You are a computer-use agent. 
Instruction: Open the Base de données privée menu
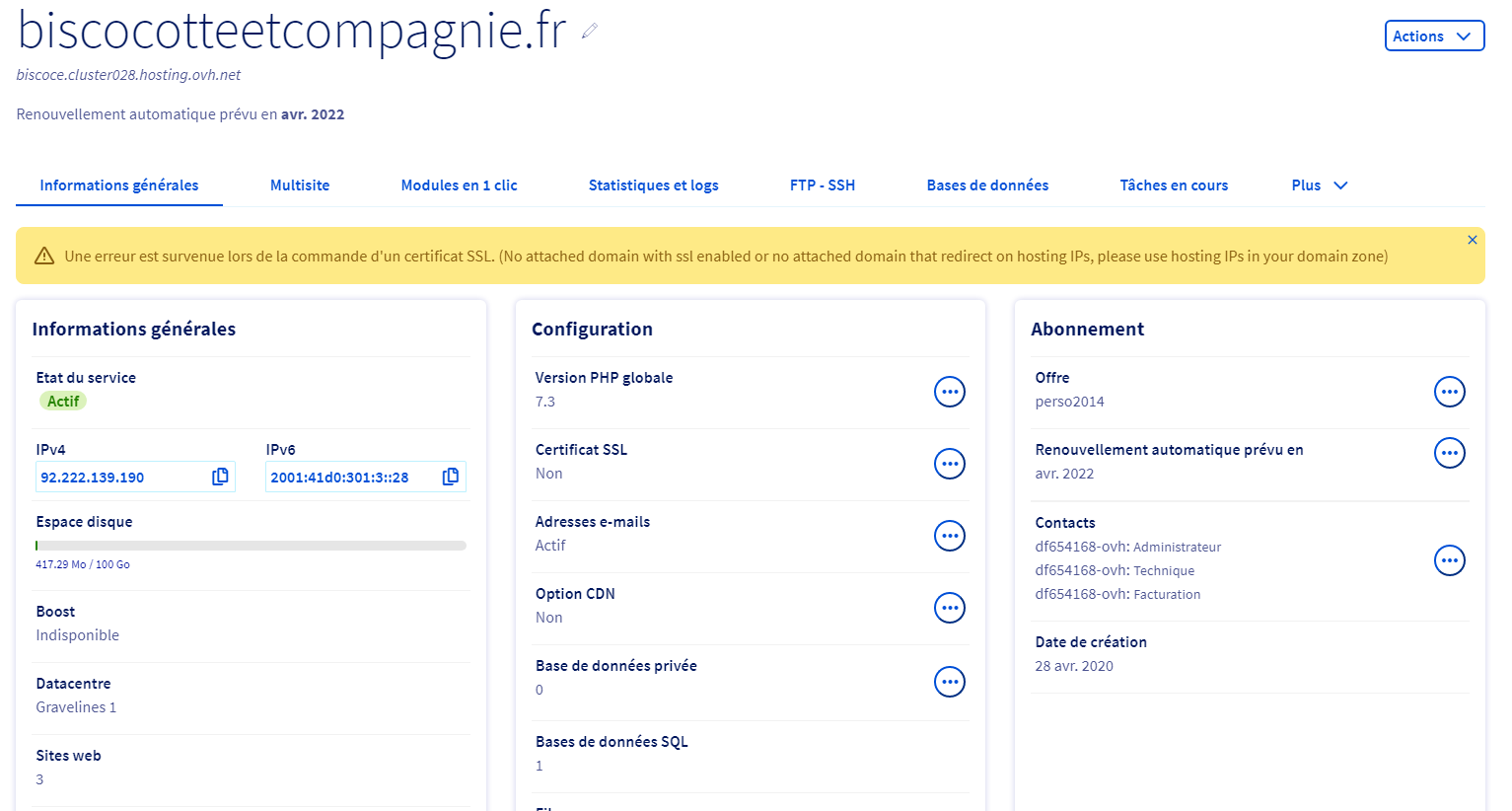point(949,682)
